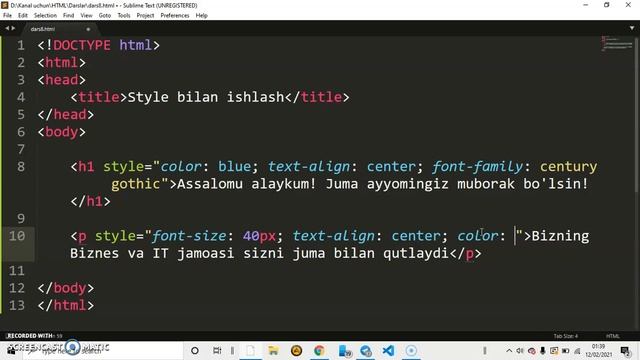The image size is (640, 360).
Task: Open Task View on taskbar
Action: (217, 350)
